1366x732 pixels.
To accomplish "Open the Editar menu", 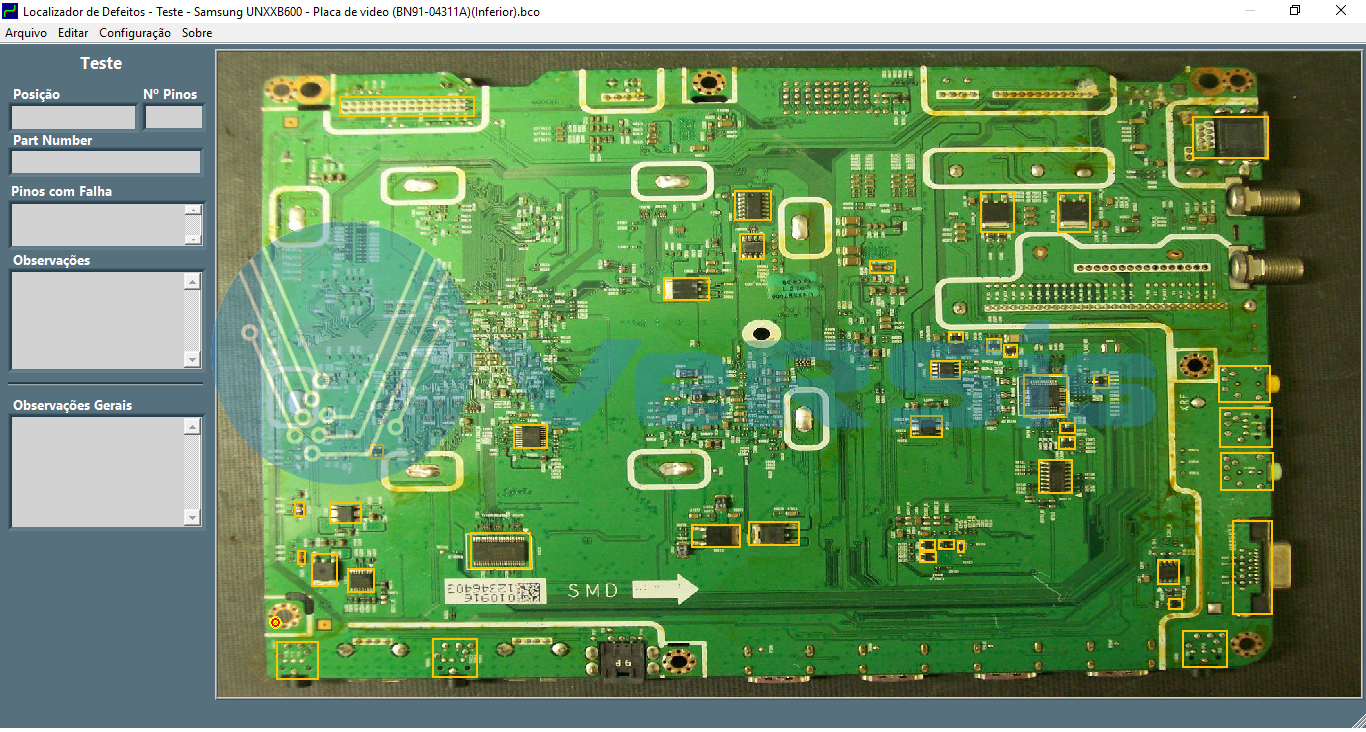I will pos(73,33).
